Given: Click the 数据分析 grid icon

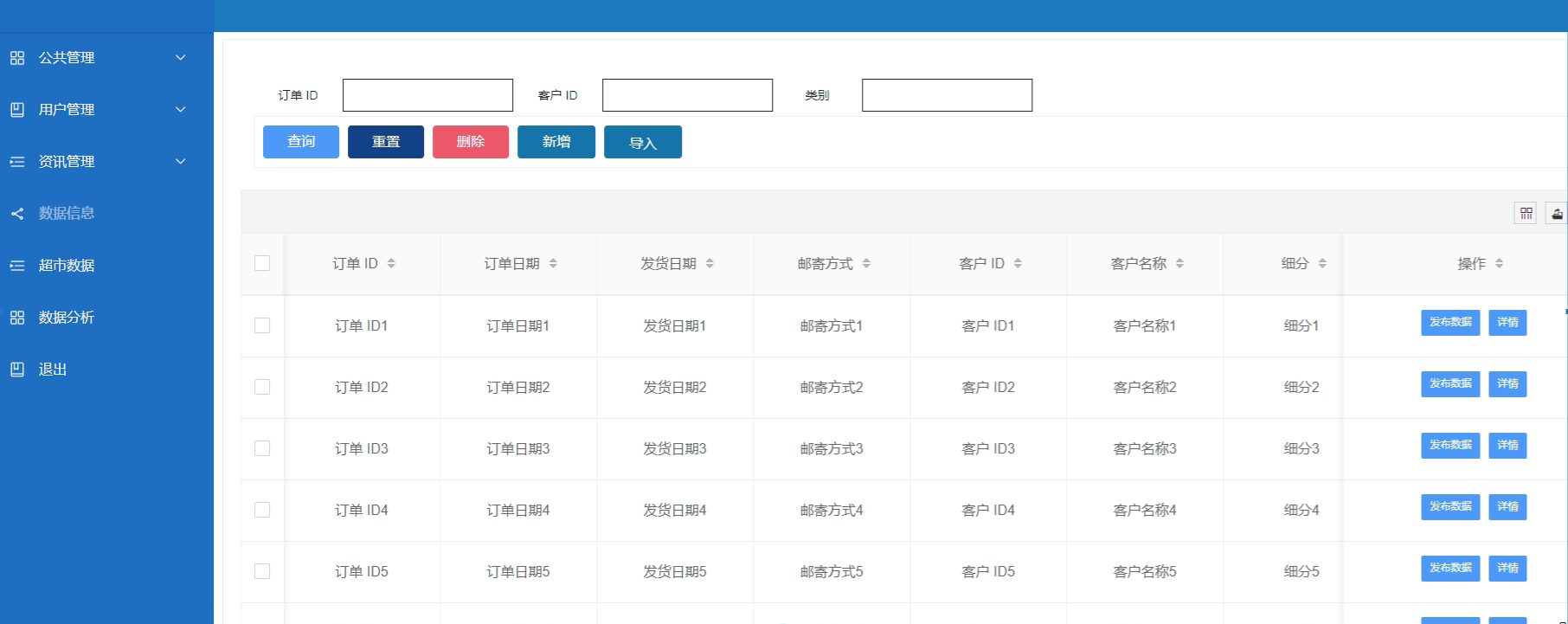Looking at the screenshot, I should pyautogui.click(x=17, y=318).
